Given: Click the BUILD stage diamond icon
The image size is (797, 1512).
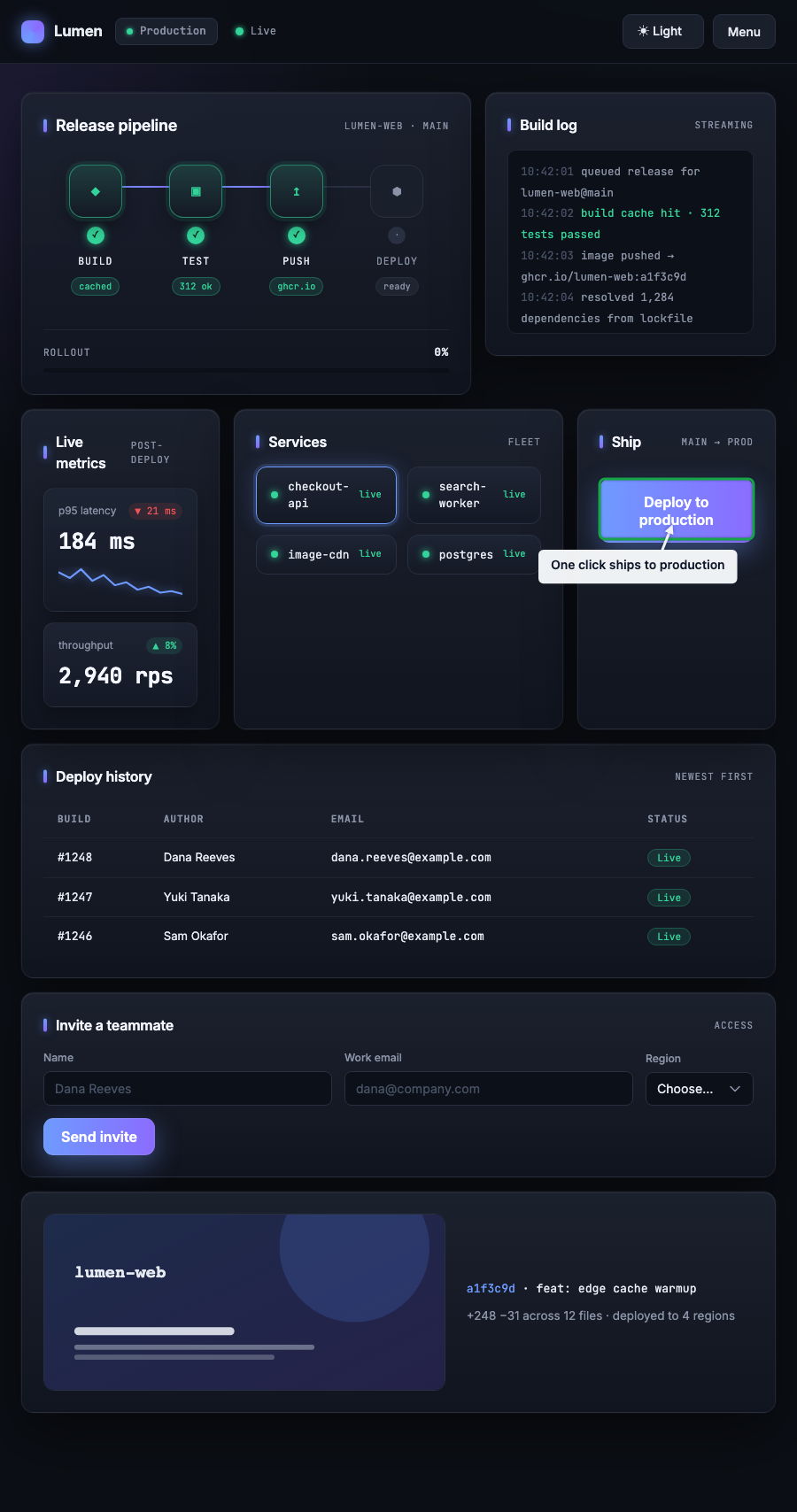Looking at the screenshot, I should tap(96, 191).
